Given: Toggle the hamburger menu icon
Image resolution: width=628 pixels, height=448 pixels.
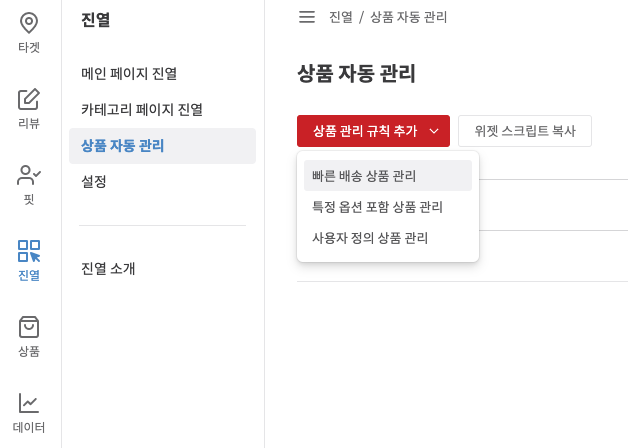Looking at the screenshot, I should [307, 17].
